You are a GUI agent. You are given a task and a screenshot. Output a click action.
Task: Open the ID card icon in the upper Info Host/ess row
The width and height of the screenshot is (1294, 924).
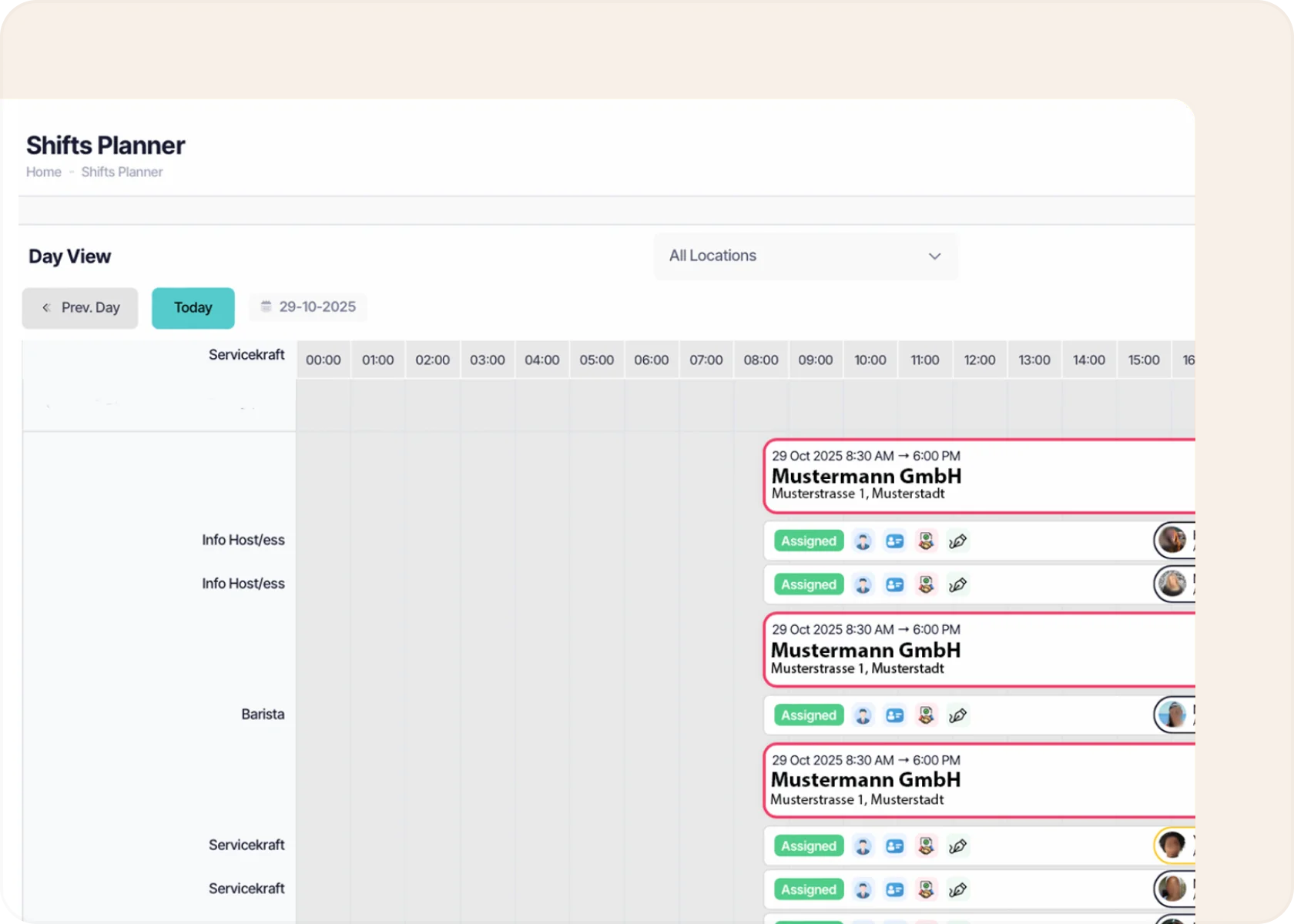click(894, 541)
